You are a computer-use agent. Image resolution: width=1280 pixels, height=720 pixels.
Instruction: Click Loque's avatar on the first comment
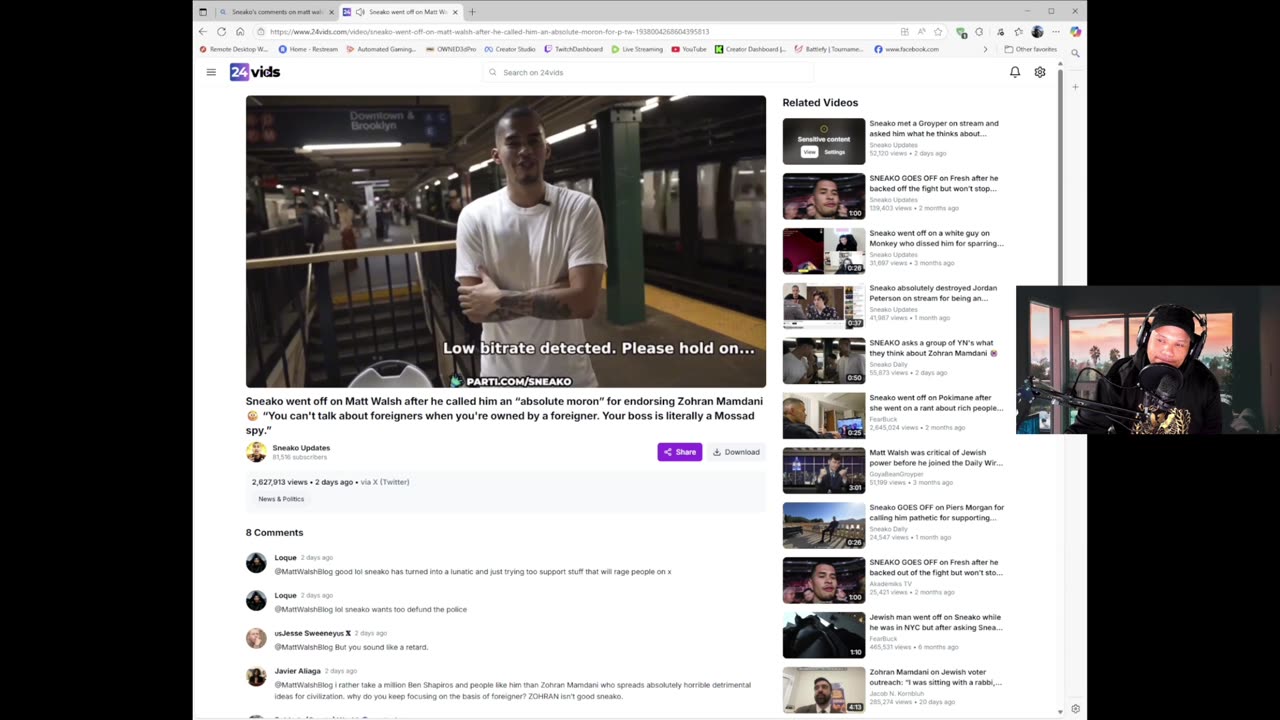coord(256,563)
